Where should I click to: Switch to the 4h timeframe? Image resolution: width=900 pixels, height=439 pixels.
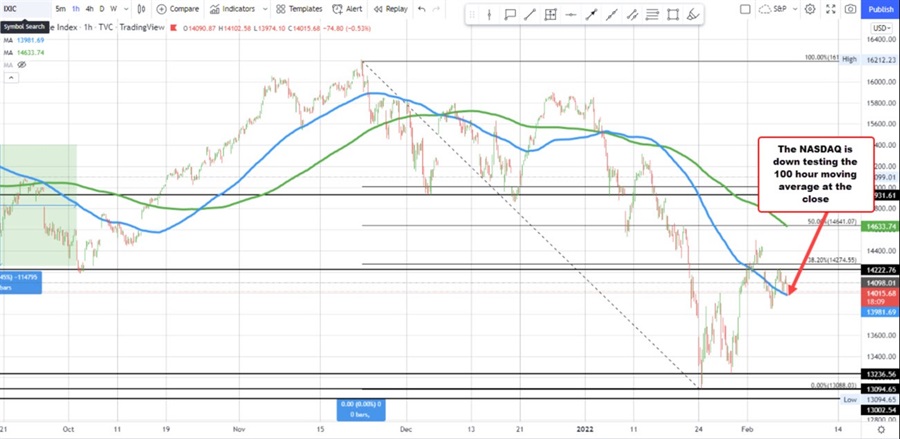(90, 9)
